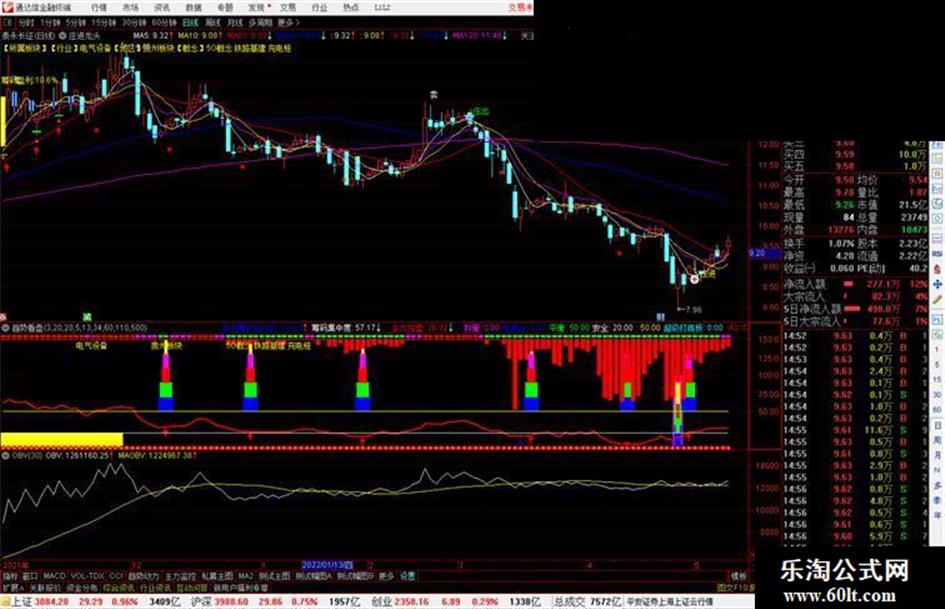Select the 周 shortcut in right toolbar
945x609 pixels.
[937, 440]
